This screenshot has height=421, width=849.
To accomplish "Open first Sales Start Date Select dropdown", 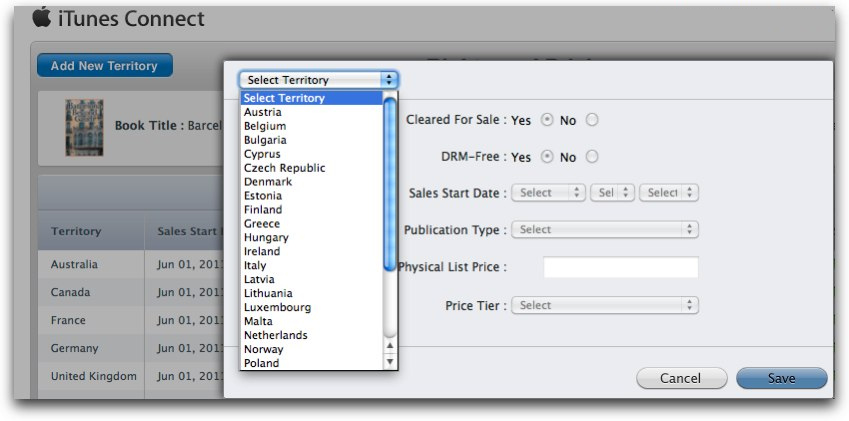I will 548,193.
